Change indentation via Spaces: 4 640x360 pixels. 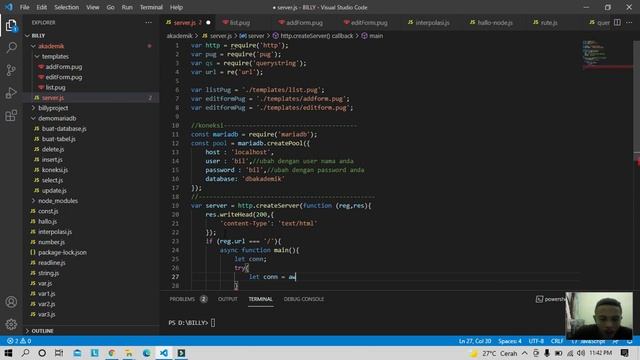(x=509, y=341)
